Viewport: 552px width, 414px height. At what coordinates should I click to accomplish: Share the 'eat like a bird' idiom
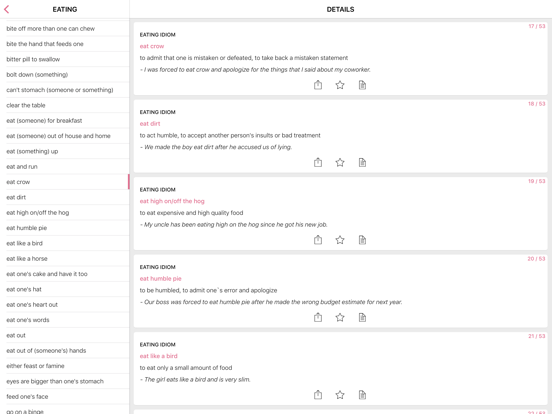coord(318,395)
